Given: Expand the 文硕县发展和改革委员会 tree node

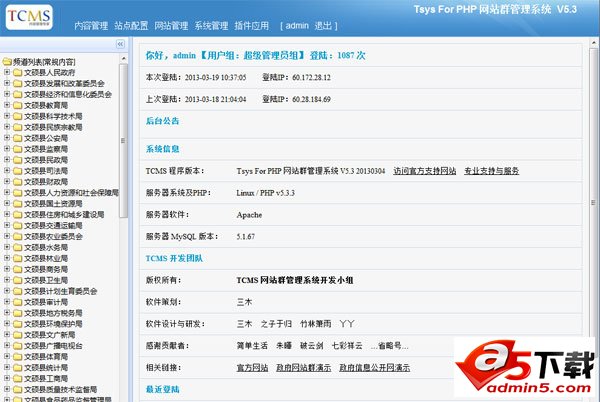Looking at the screenshot, I should tap(7, 83).
